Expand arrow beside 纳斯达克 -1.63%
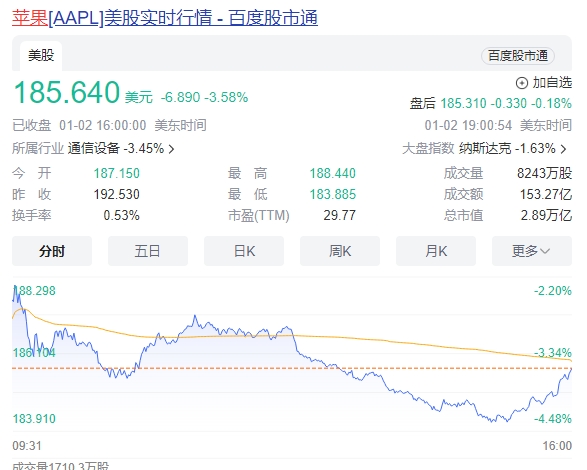 click(563, 149)
